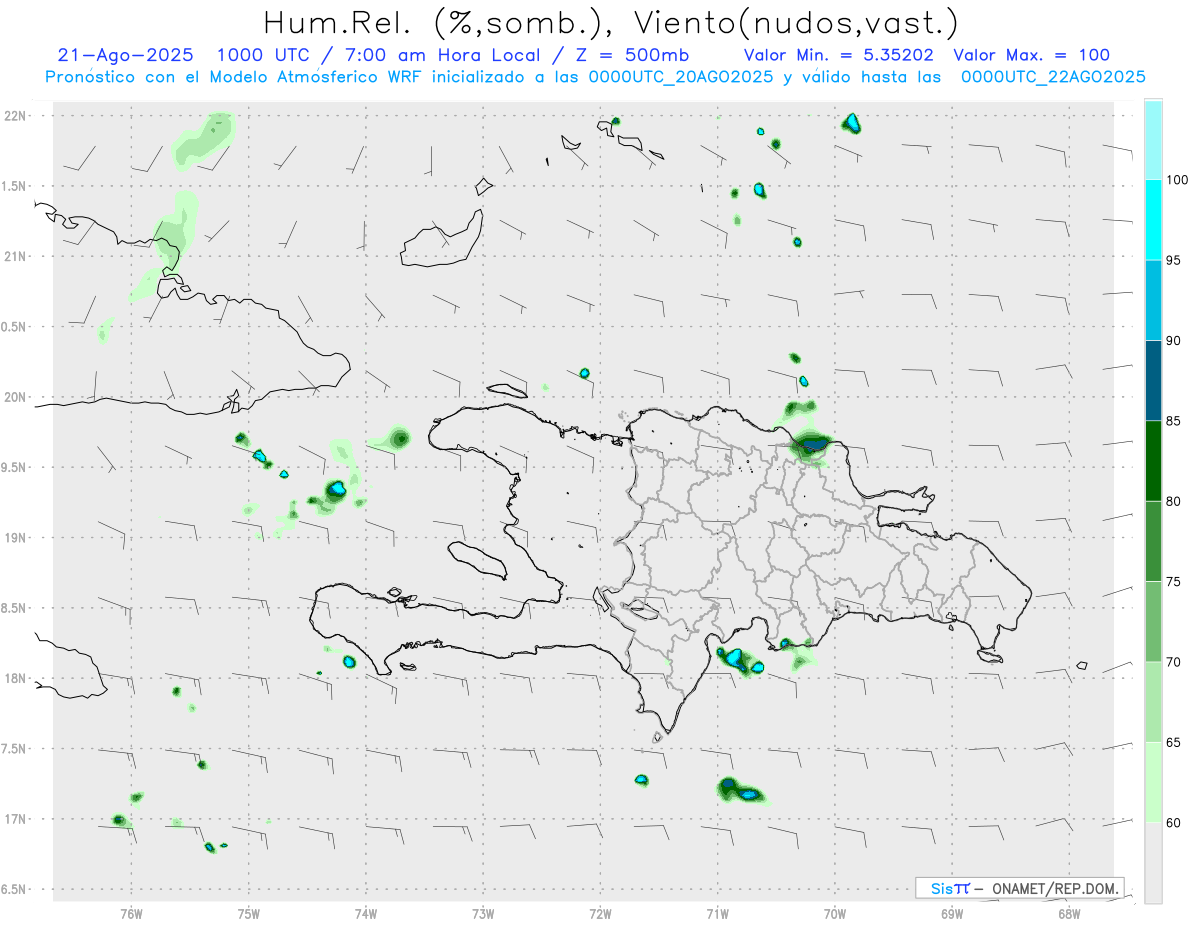
Task: Click the humid patch near 22N 75W
Action: [203, 138]
